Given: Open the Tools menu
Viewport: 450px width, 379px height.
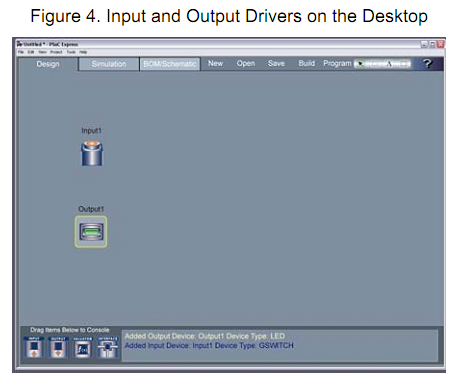Looking at the screenshot, I should pos(71,52).
